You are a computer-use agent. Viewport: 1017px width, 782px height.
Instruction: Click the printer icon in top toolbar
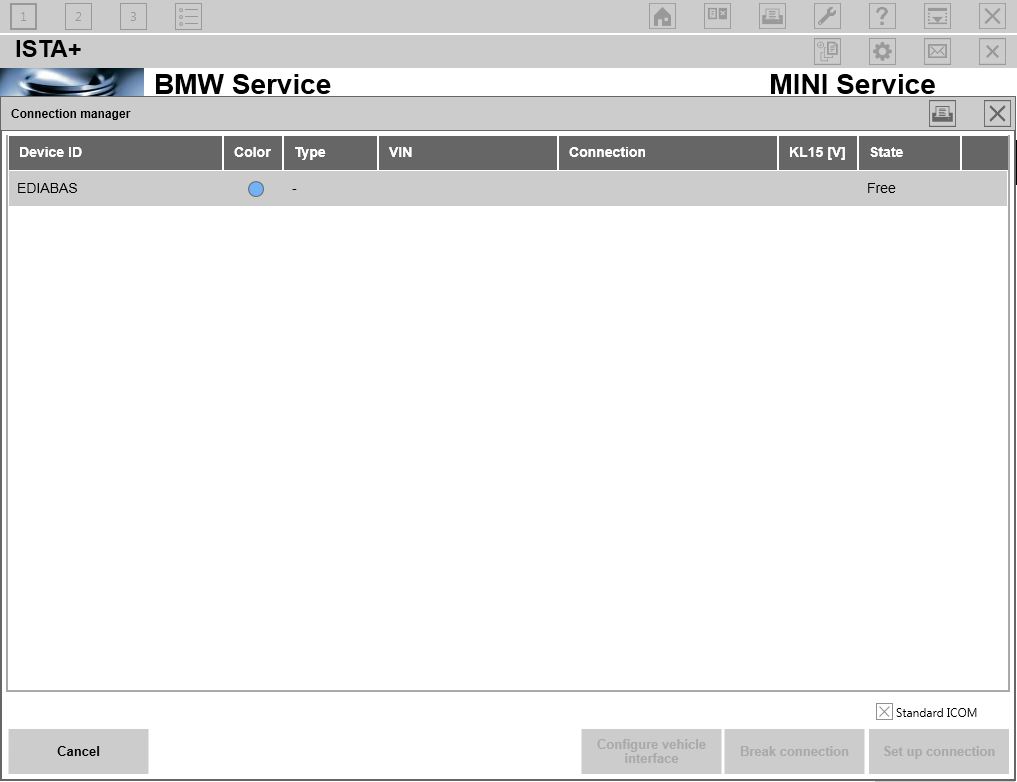tap(772, 16)
